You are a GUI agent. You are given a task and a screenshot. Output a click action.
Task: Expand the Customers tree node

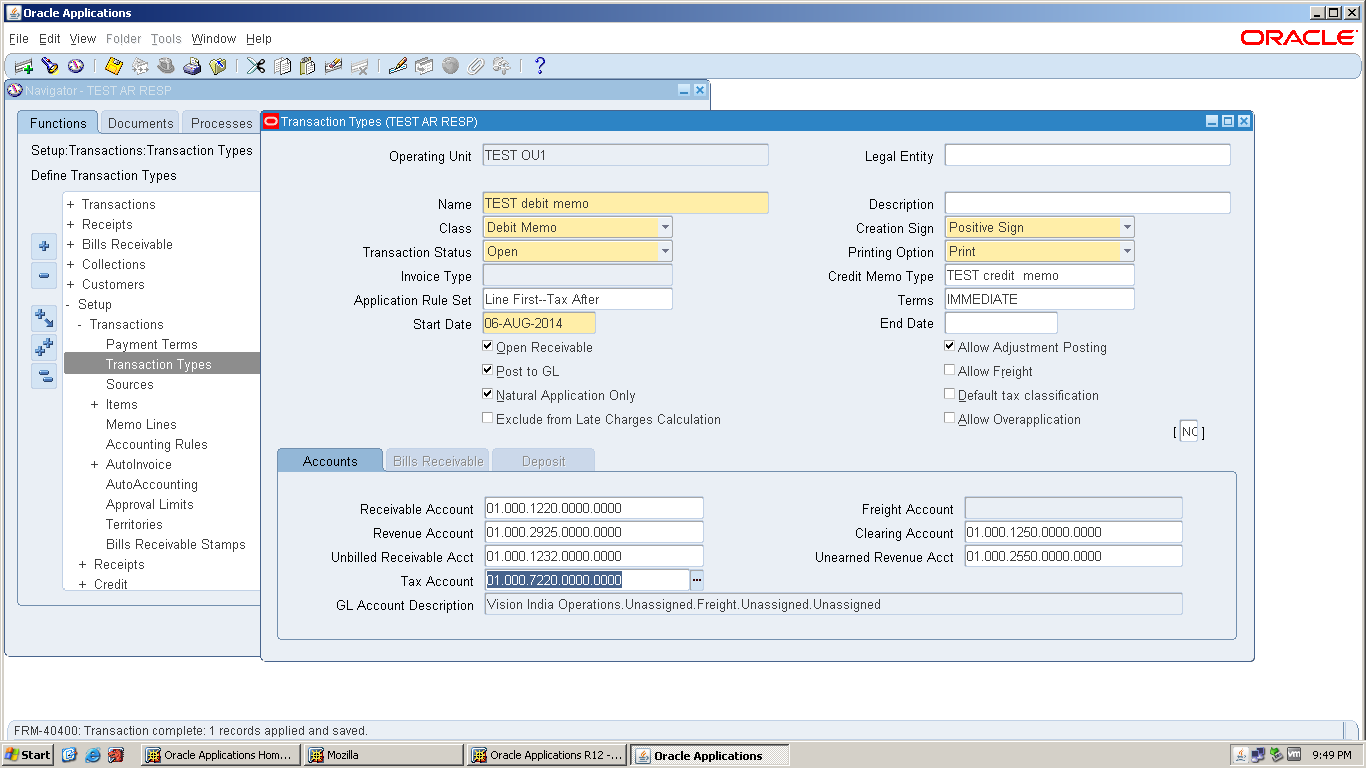pos(71,284)
